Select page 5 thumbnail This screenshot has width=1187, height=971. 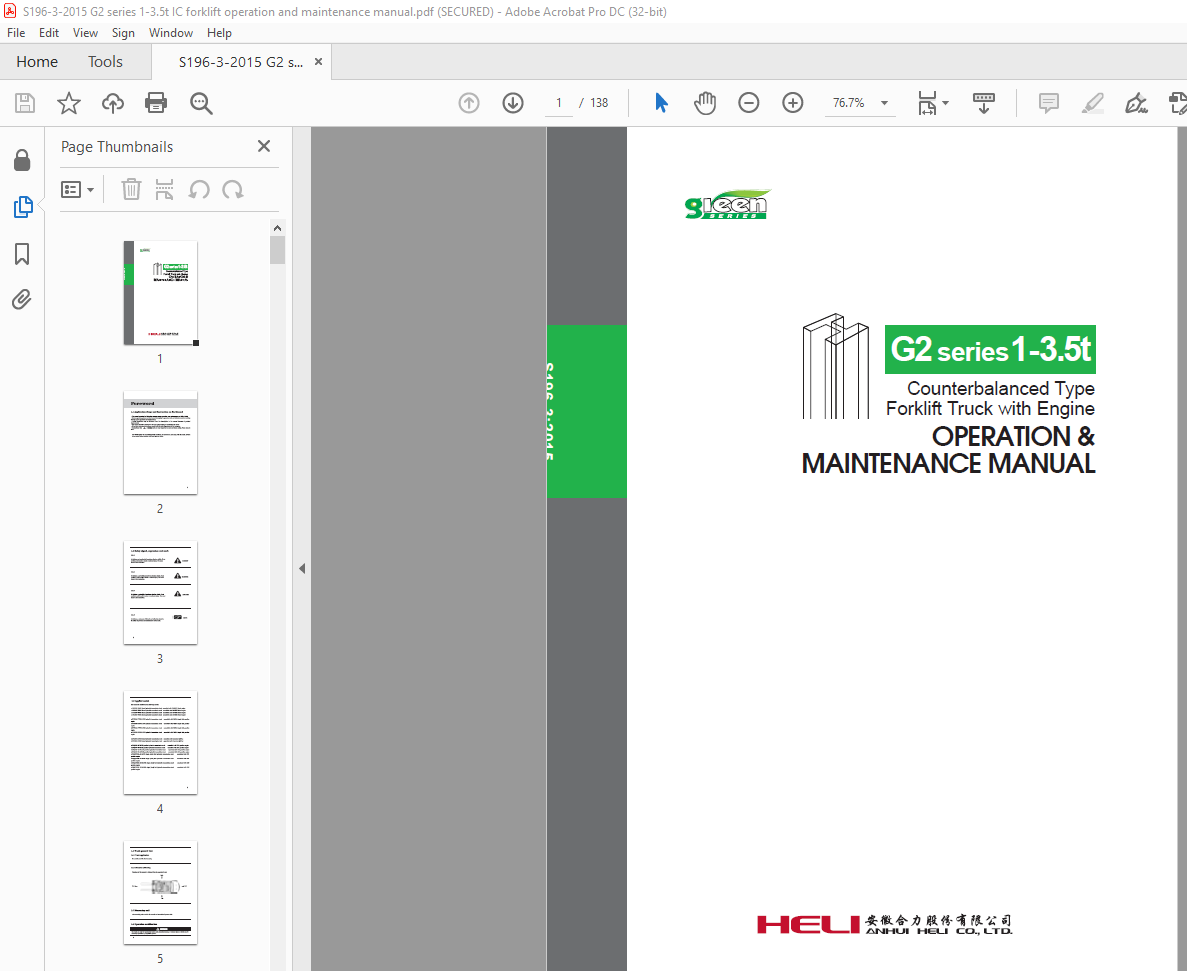click(x=160, y=892)
